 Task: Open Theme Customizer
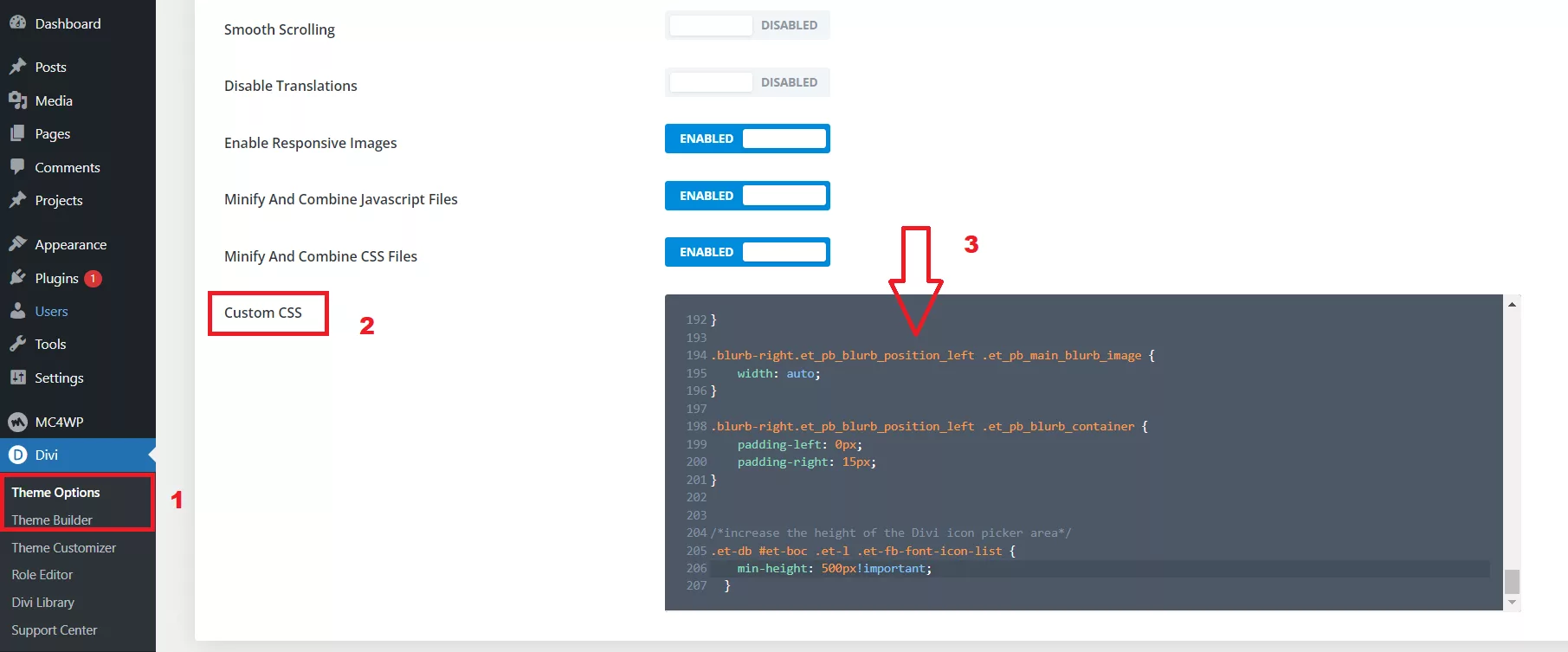click(63, 547)
